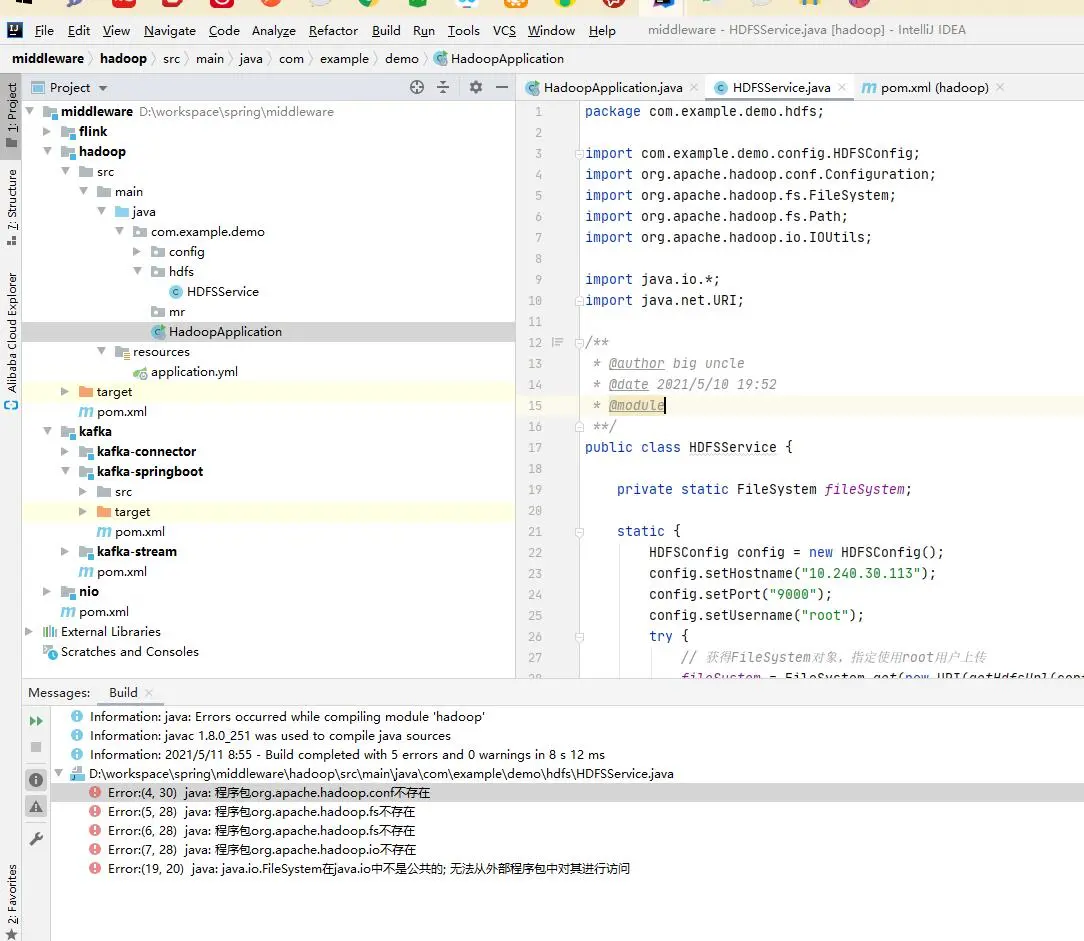Expand the flink module folder
Image resolution: width=1084 pixels, height=941 pixels.
[47, 132]
